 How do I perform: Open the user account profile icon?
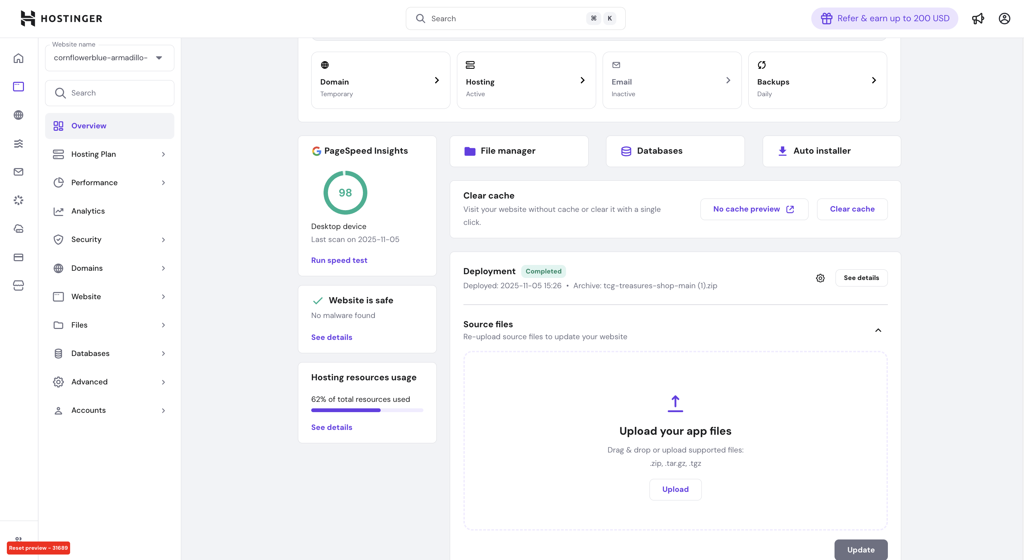pos(1004,18)
